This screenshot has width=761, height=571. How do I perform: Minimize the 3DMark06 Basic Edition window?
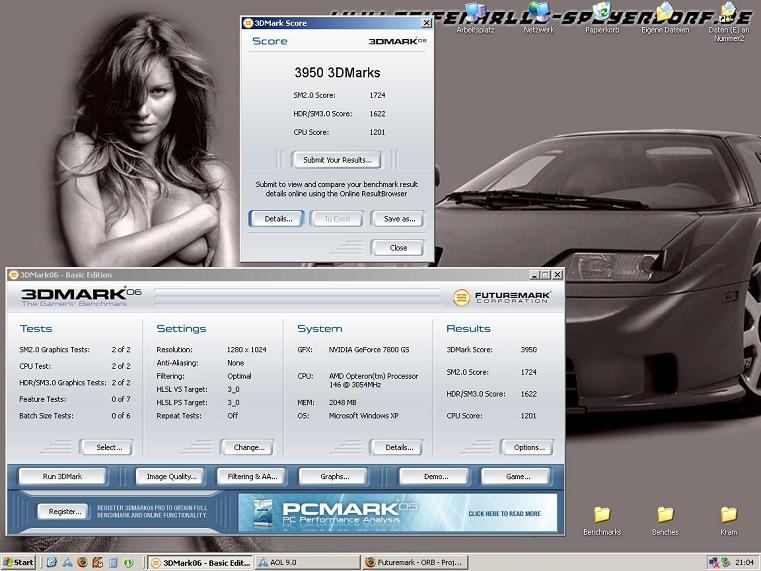coord(534,275)
